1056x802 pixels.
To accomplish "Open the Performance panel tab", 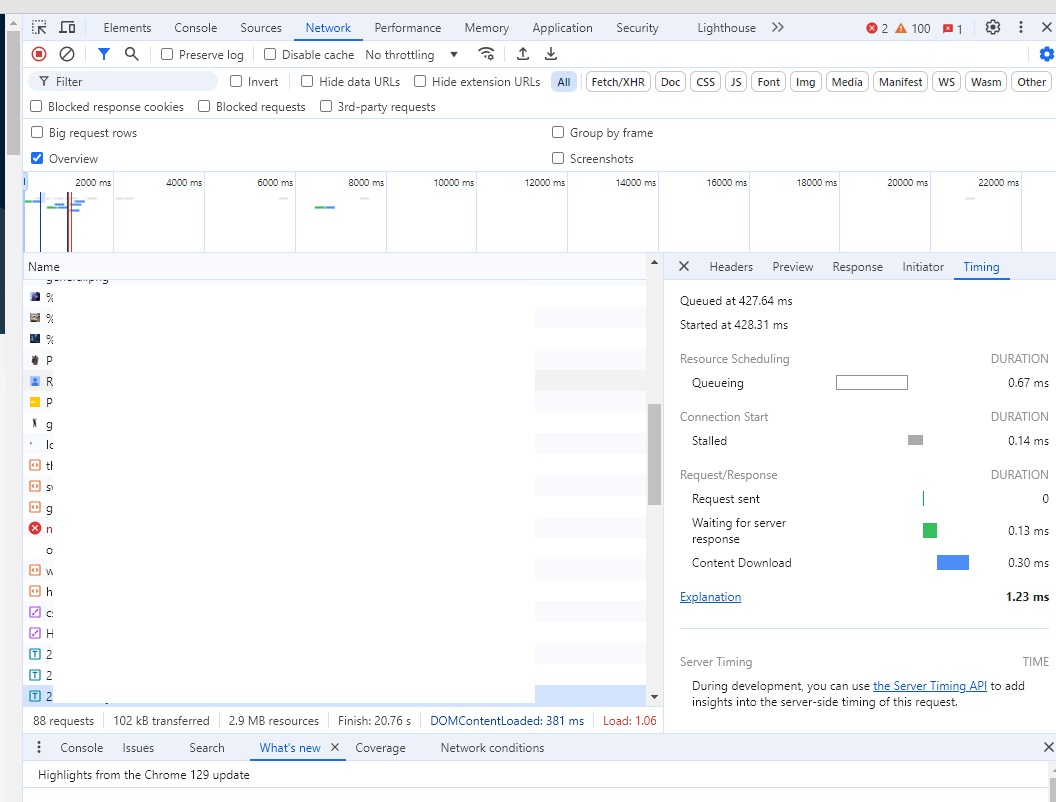I will pyautogui.click(x=407, y=28).
